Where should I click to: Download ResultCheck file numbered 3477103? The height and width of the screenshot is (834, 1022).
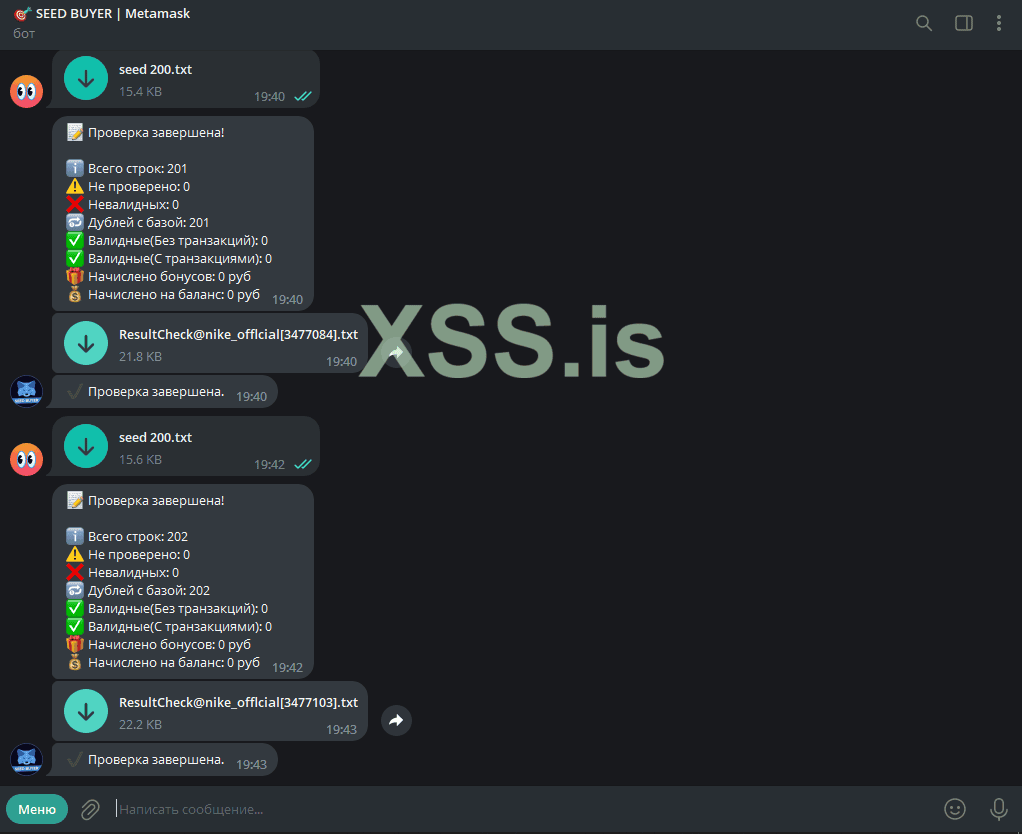(x=86, y=712)
